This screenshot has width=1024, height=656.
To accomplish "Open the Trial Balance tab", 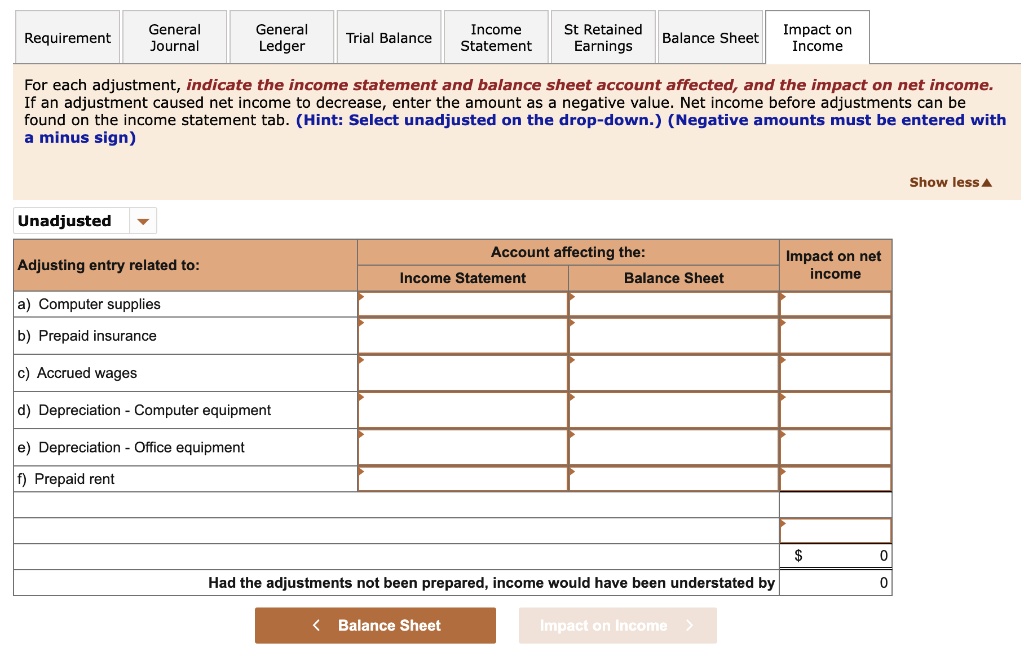I will (x=388, y=38).
